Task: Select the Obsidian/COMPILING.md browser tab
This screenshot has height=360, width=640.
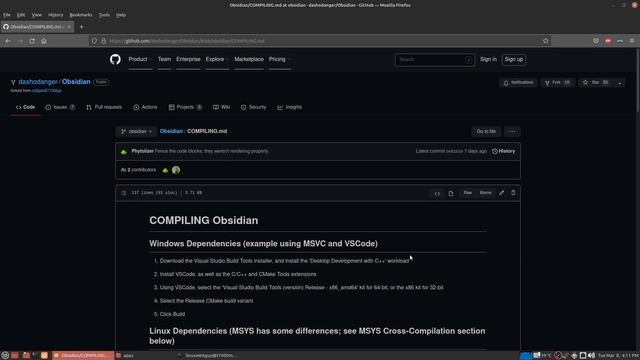Action: click(37, 27)
